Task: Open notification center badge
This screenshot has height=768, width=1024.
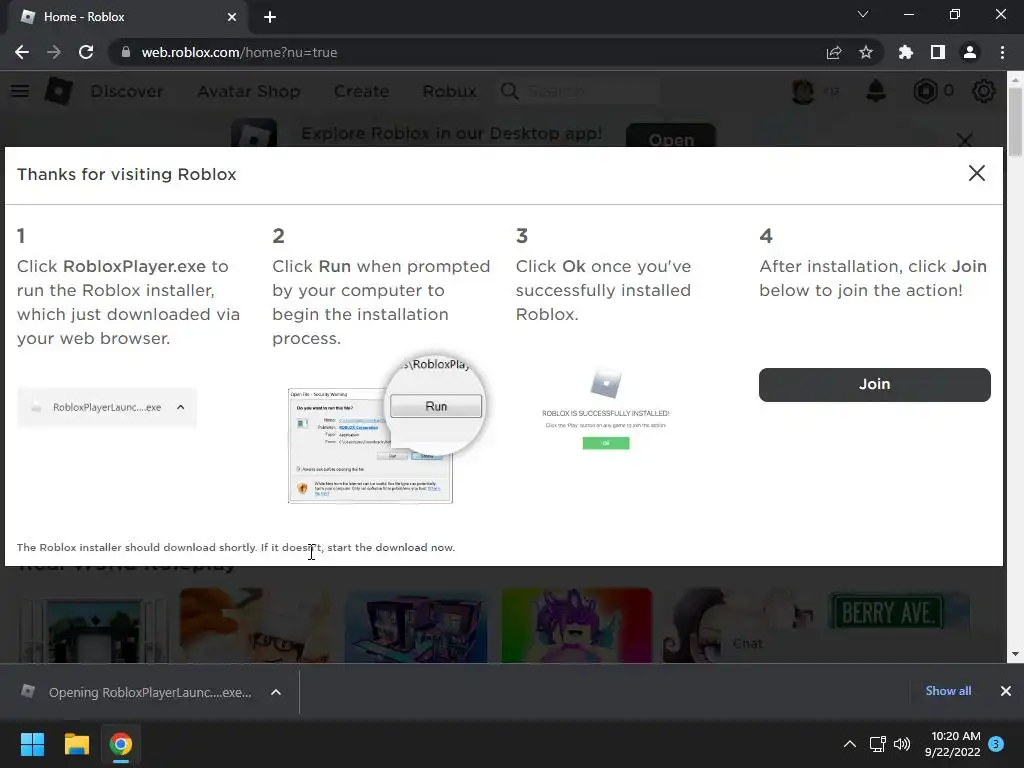Action: coord(996,744)
